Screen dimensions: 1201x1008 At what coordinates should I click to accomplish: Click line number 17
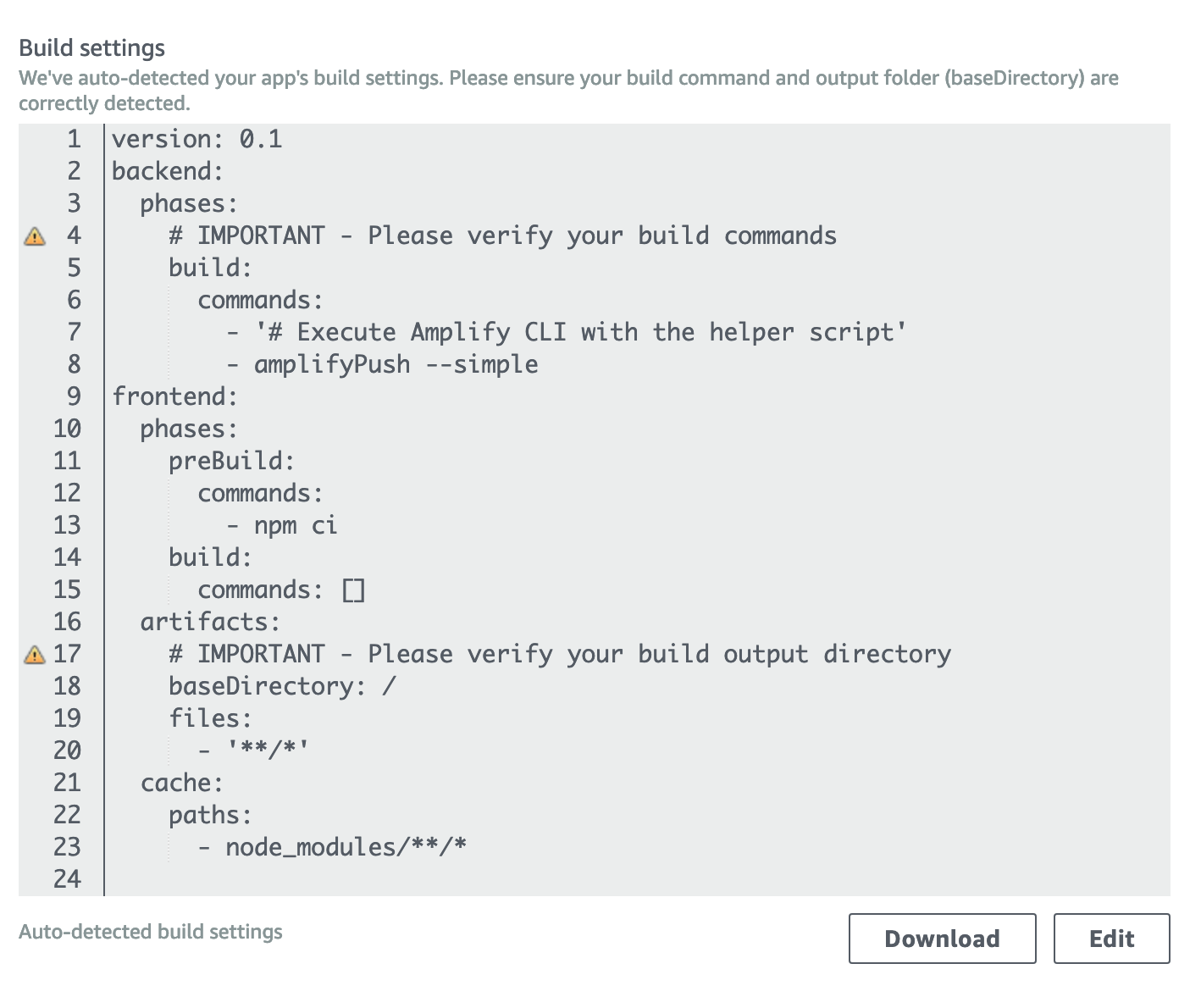point(68,653)
